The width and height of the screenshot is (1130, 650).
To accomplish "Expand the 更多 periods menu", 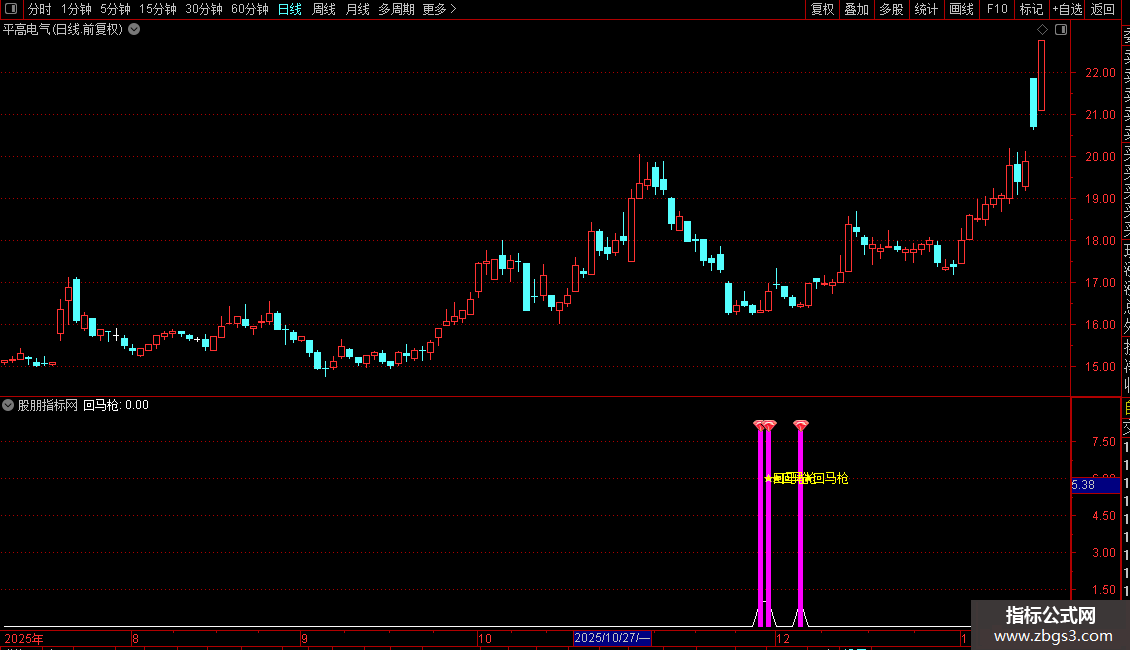I will pos(440,9).
